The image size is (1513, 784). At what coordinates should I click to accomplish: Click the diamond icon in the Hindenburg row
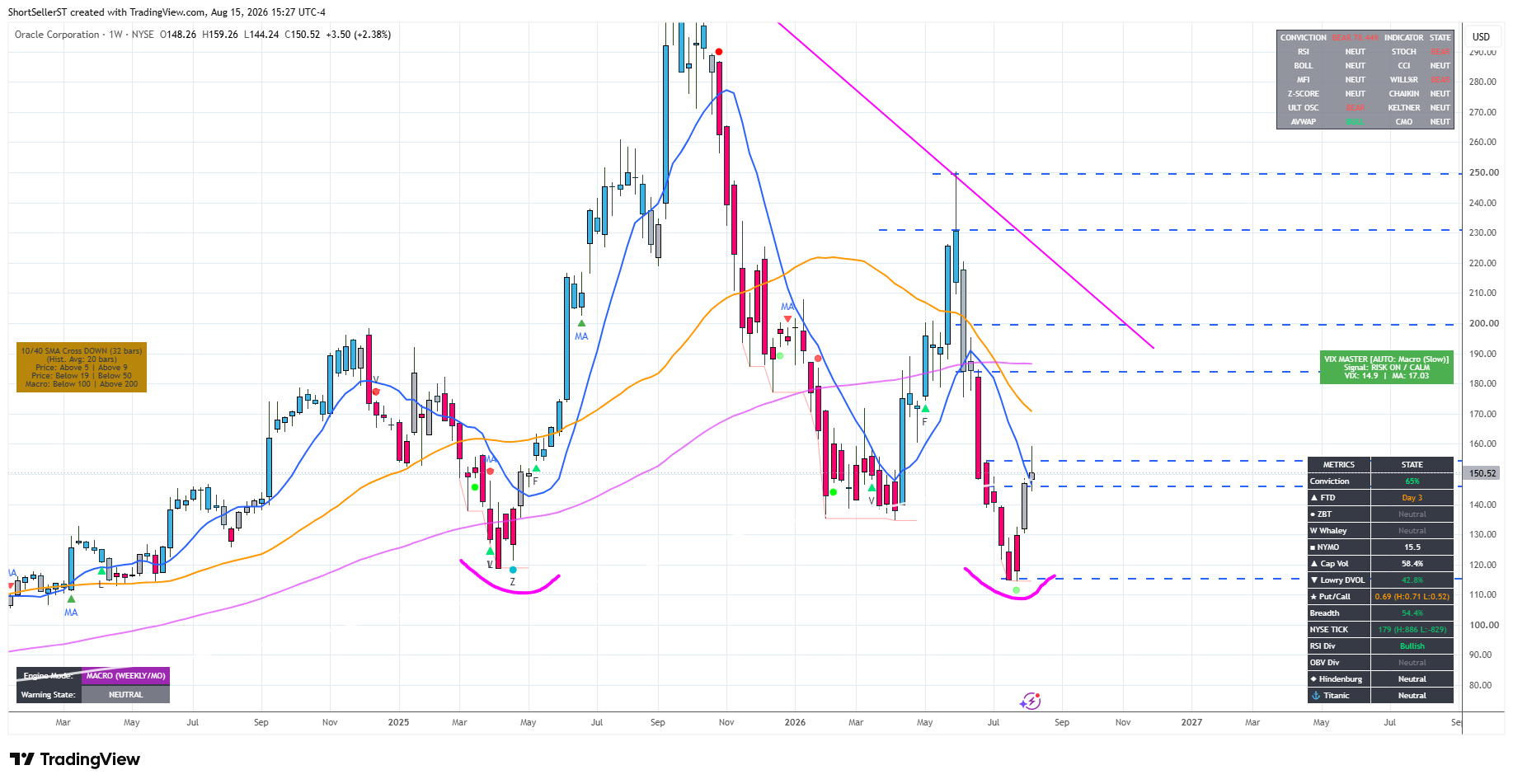[1314, 679]
